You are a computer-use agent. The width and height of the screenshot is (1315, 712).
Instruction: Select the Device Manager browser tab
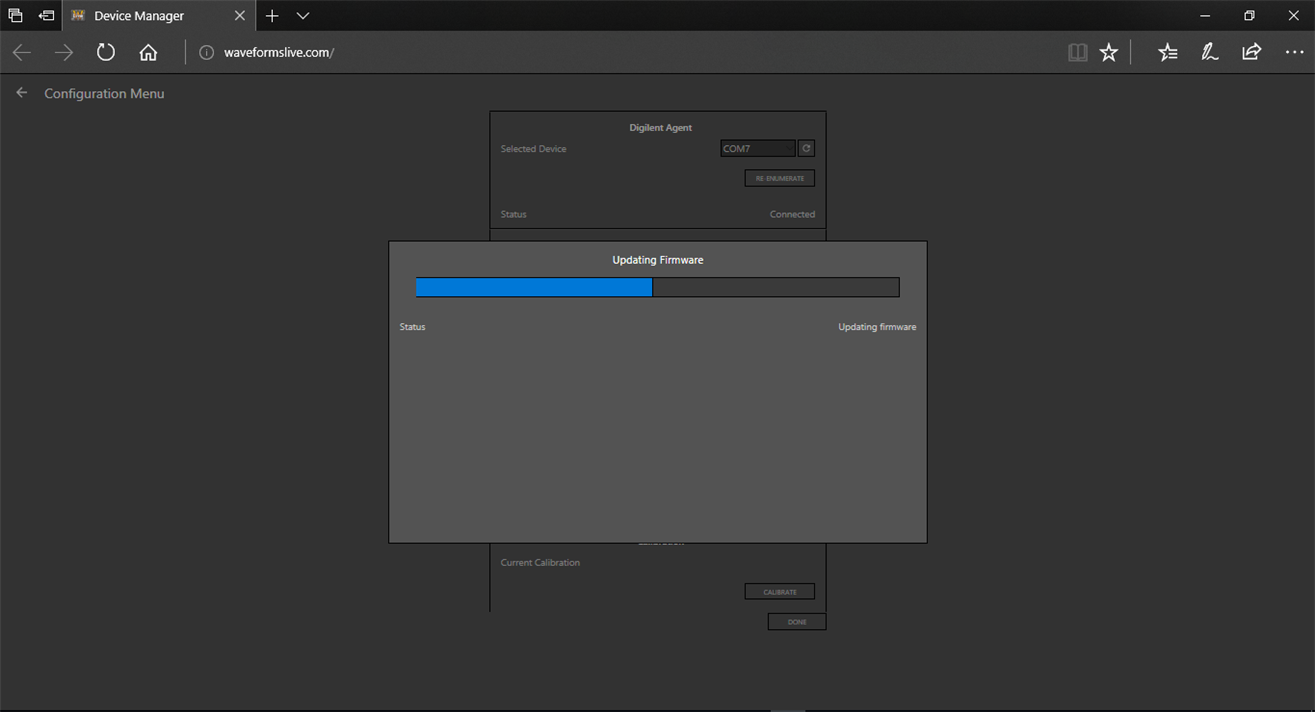(x=150, y=16)
